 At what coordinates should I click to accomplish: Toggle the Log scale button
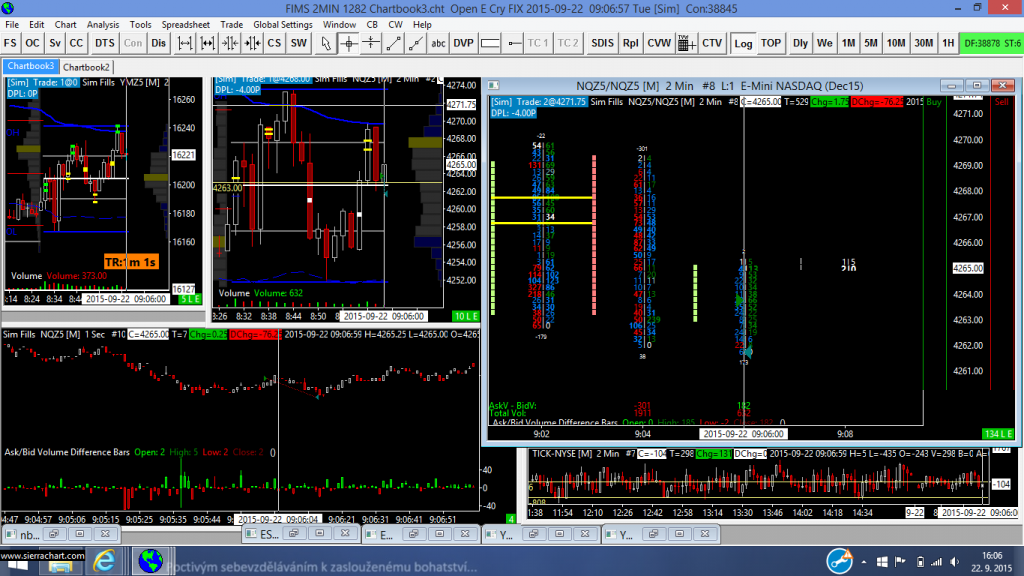[743, 43]
